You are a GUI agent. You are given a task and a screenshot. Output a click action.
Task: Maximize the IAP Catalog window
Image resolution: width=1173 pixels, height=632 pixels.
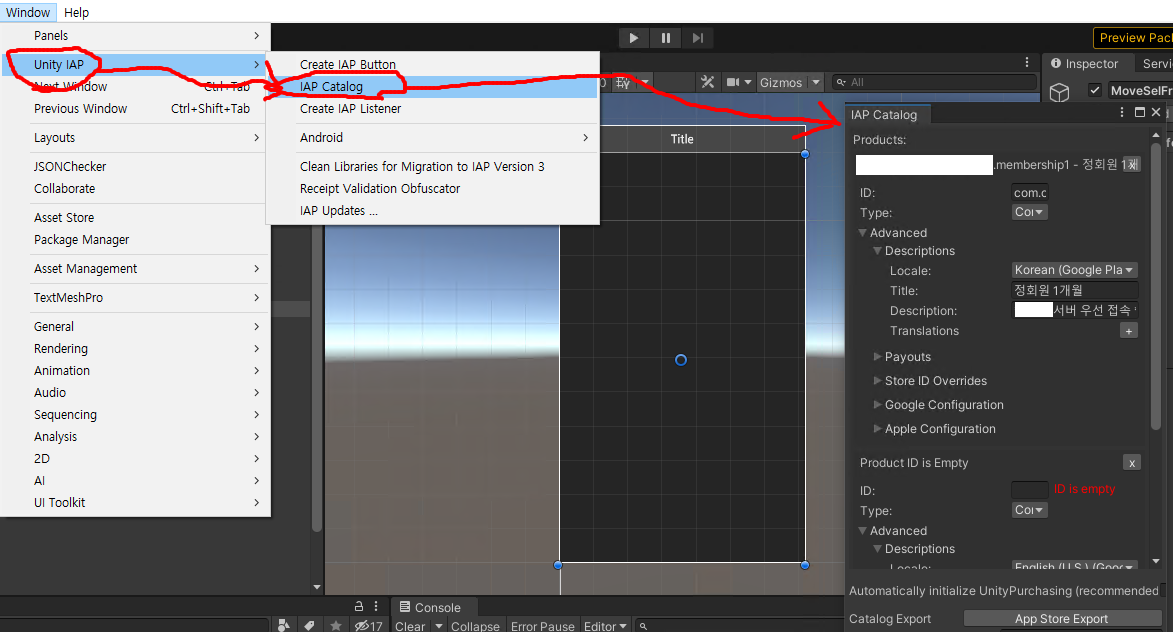tap(1139, 112)
